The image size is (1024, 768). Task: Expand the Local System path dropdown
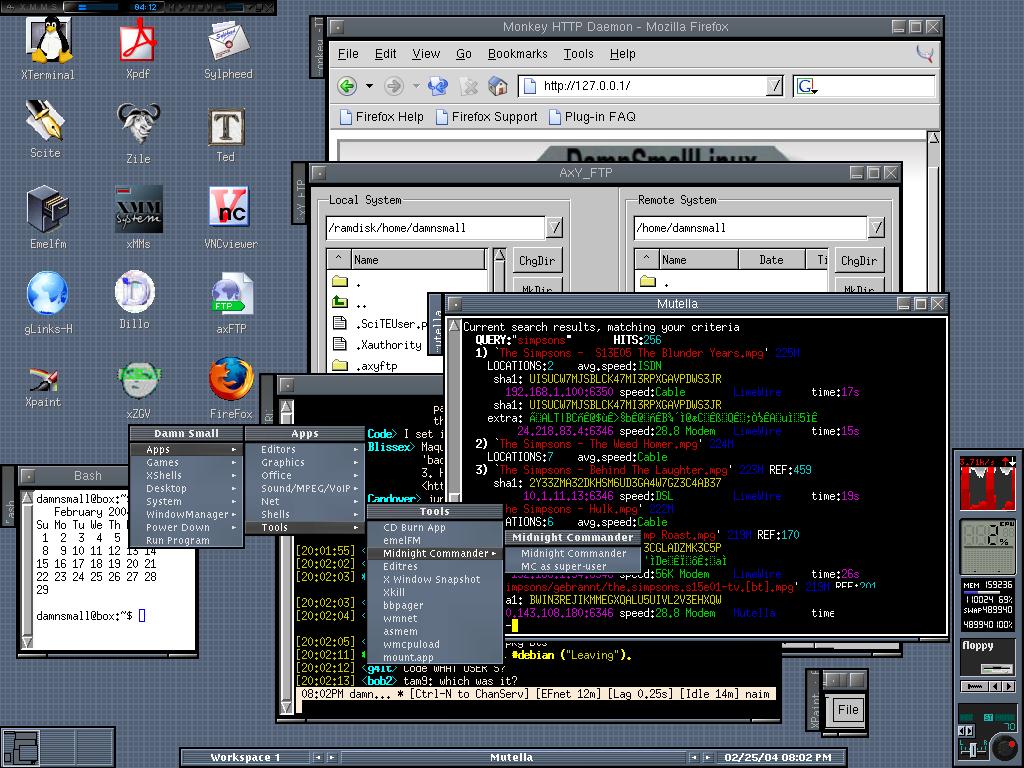tap(554, 227)
